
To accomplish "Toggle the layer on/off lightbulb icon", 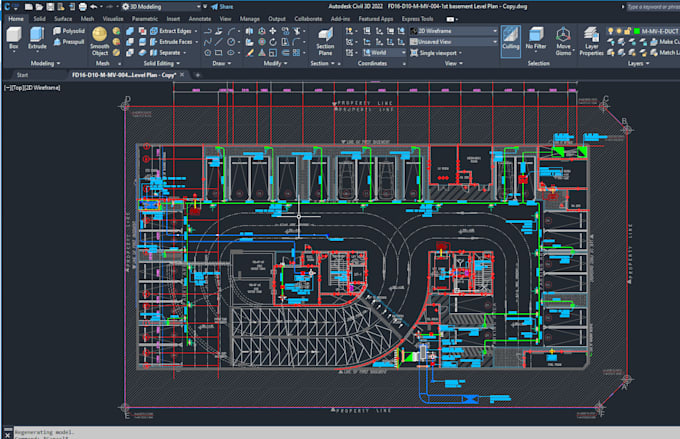I will click(611, 31).
